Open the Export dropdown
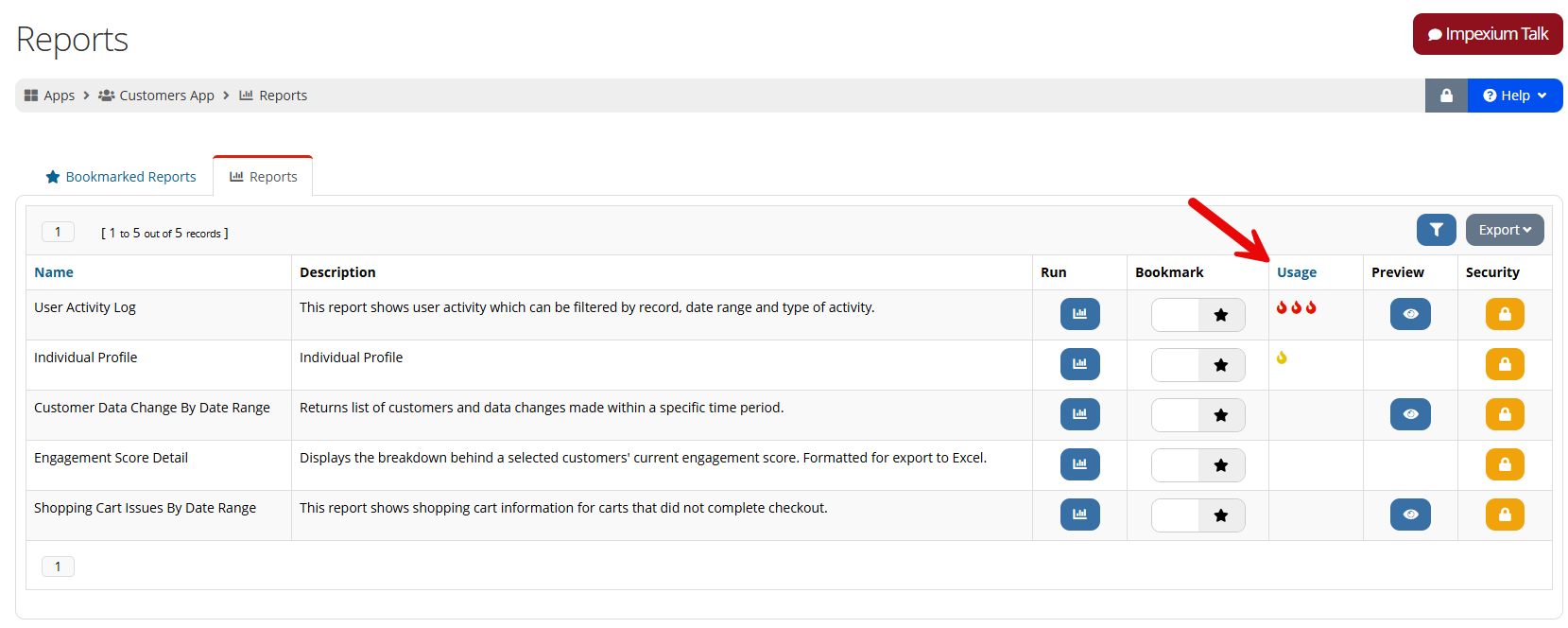Viewport: 1568px width, 628px height. tap(1505, 230)
